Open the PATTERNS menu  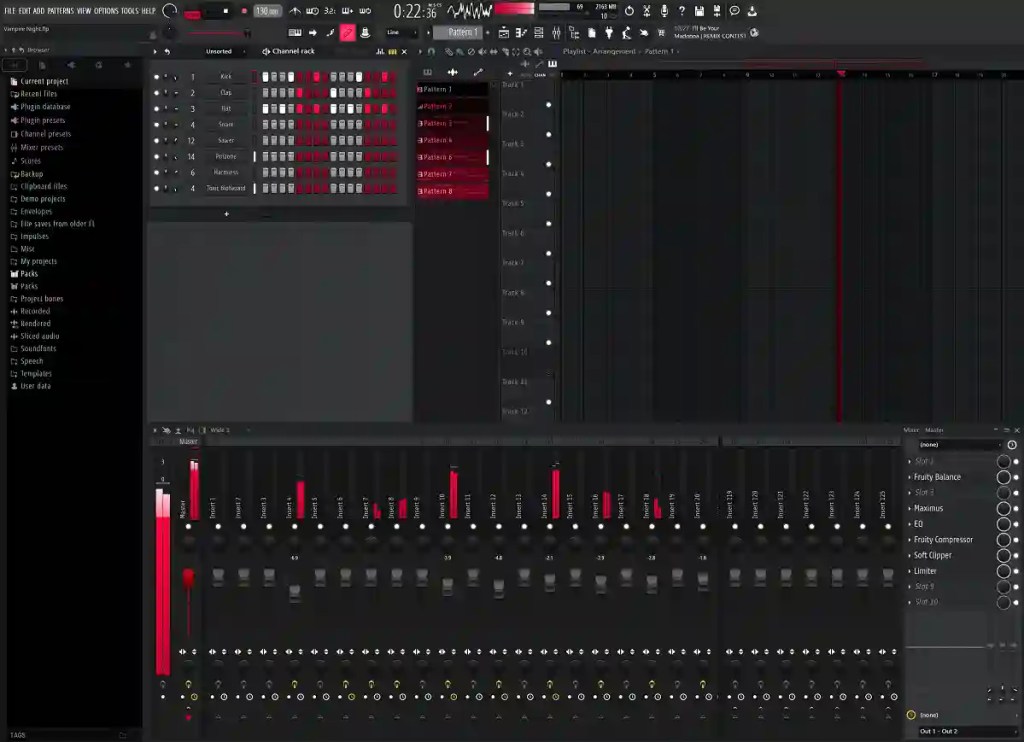(x=60, y=11)
